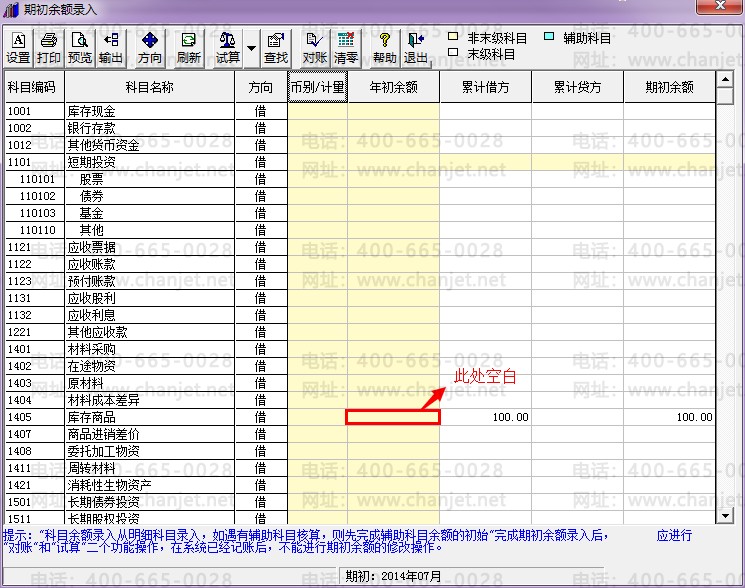745x588 pixels.
Task: Click the vertical scrollbar thumb
Action: click(725, 95)
